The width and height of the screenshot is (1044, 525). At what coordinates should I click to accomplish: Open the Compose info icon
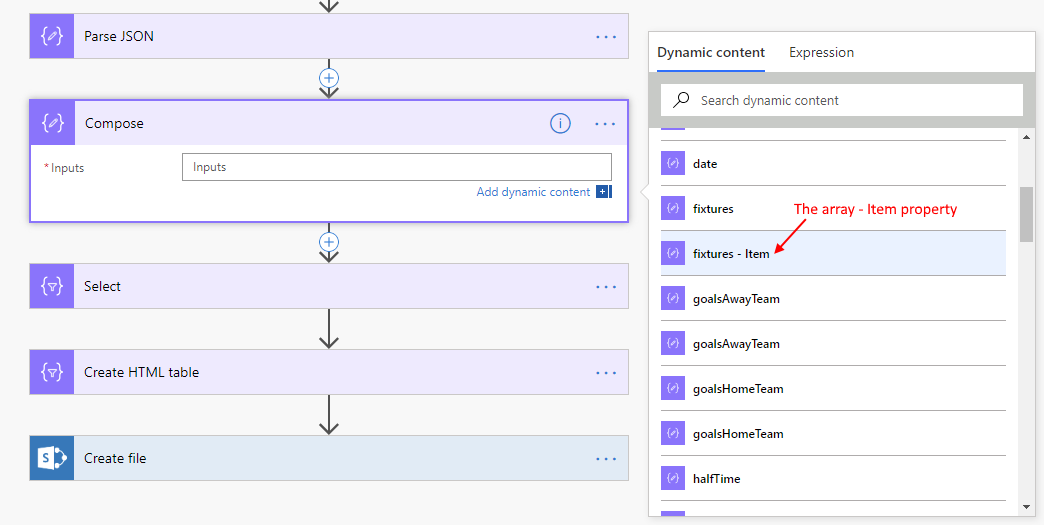pyautogui.click(x=560, y=124)
